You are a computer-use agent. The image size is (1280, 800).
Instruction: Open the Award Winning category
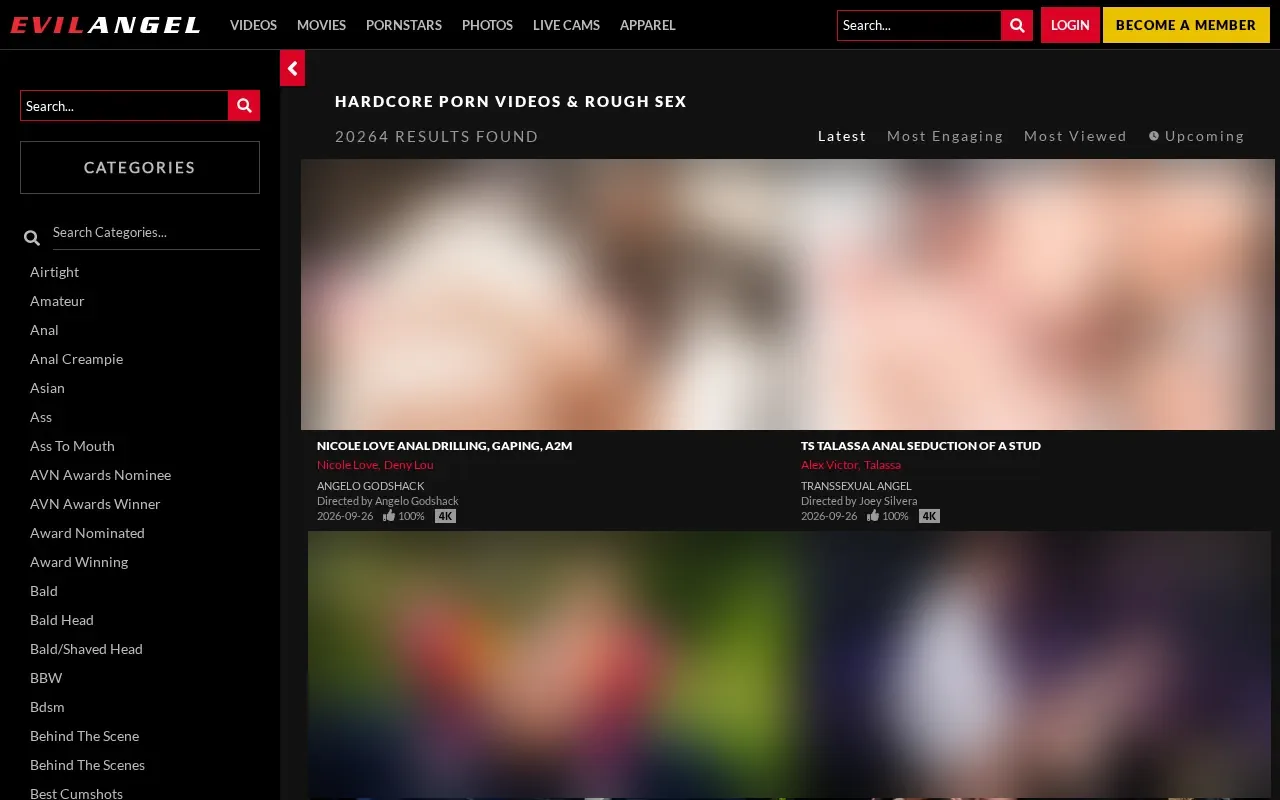coord(79,562)
